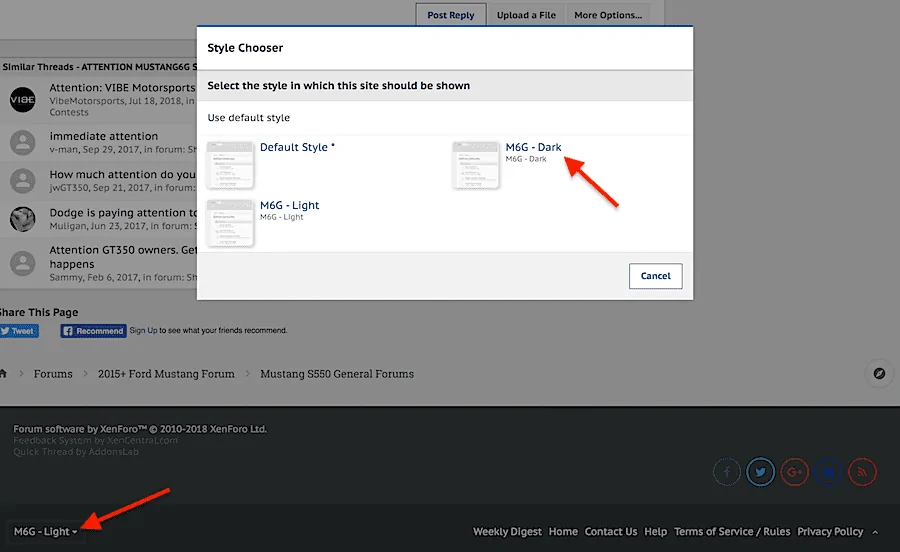This screenshot has width=900, height=552.
Task: Open the RSS feed icon in footer
Action: pos(862,472)
